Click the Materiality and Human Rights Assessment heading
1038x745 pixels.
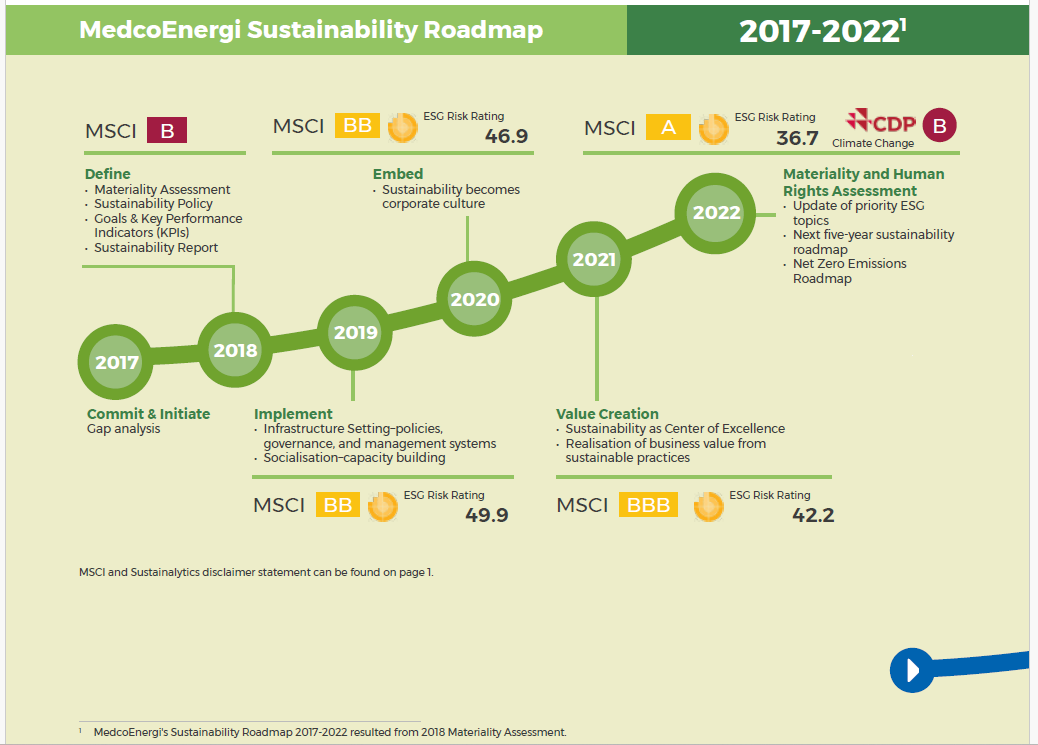(863, 182)
